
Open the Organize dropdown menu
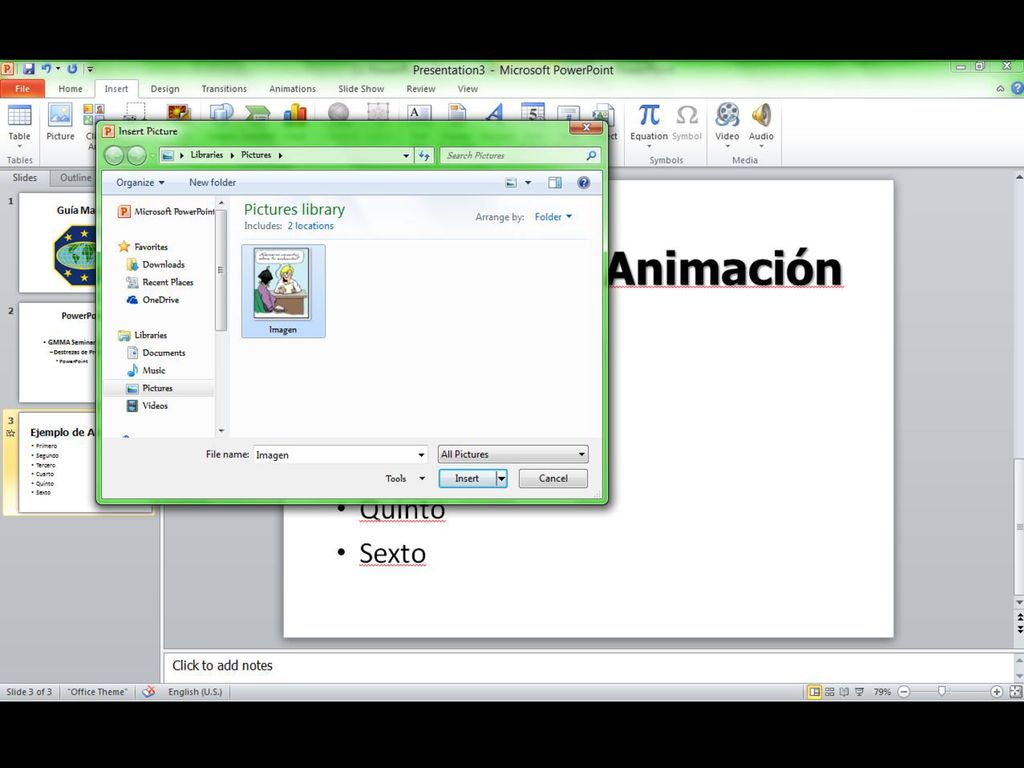coord(140,183)
